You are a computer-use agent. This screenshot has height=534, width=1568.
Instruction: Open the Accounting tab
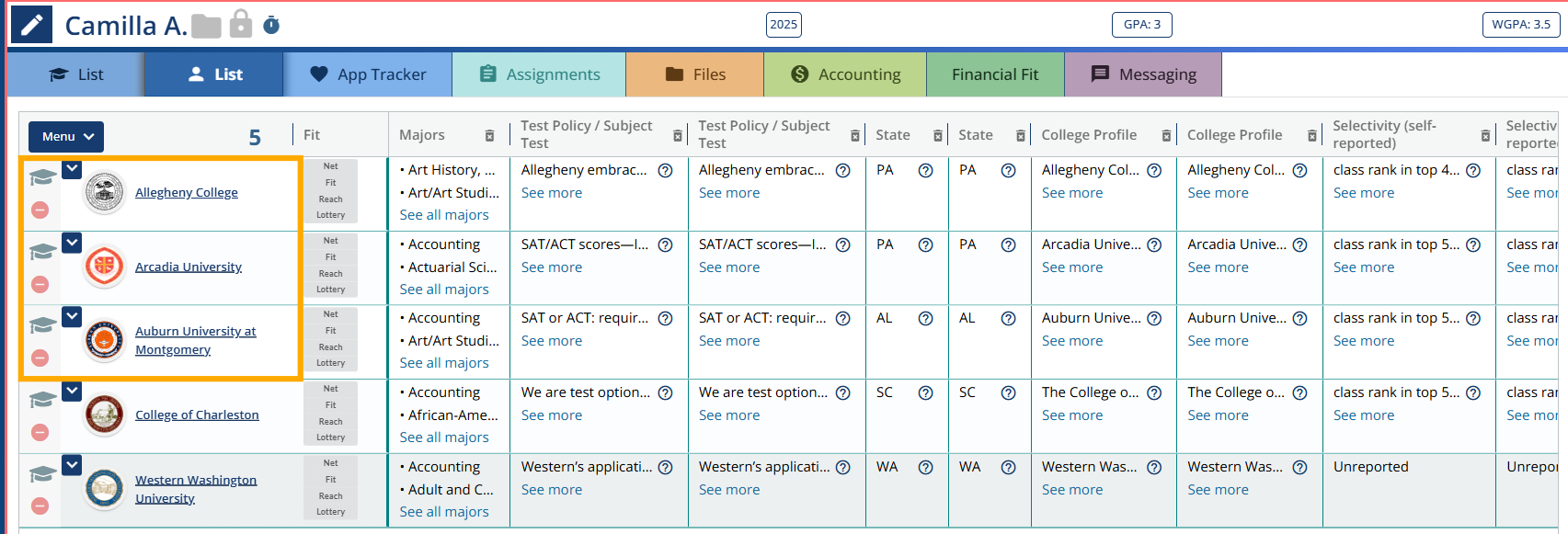click(845, 74)
